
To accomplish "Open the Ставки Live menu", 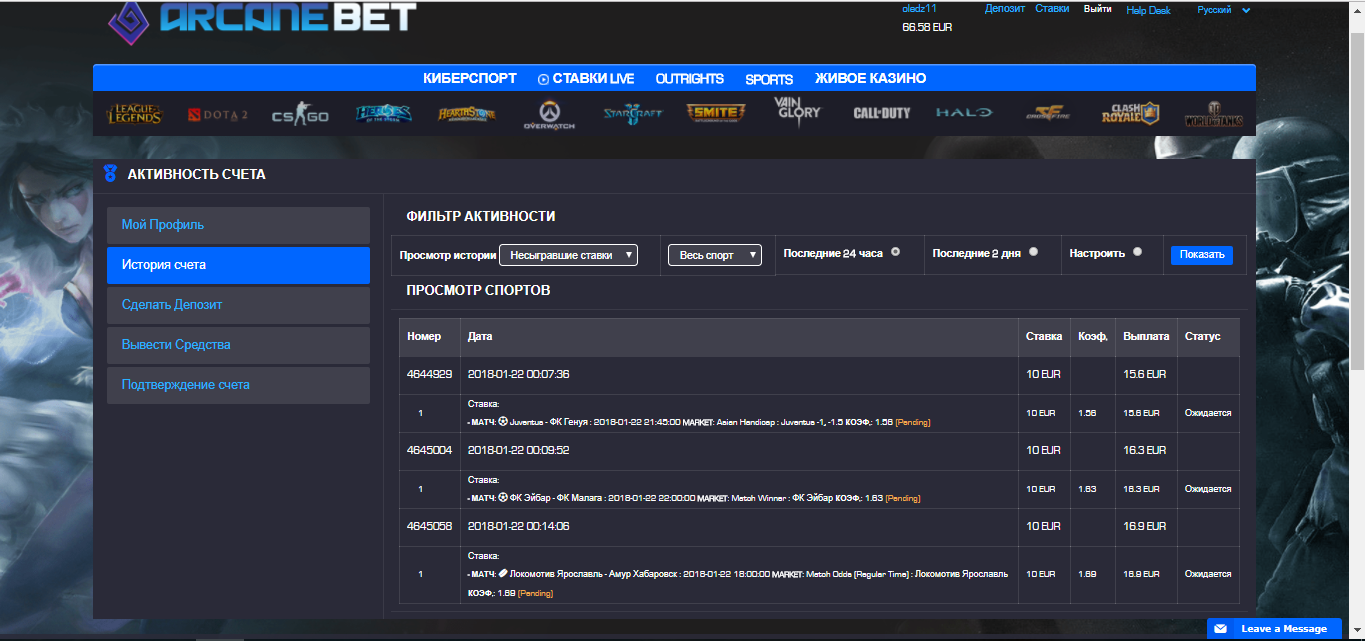I will coord(586,78).
